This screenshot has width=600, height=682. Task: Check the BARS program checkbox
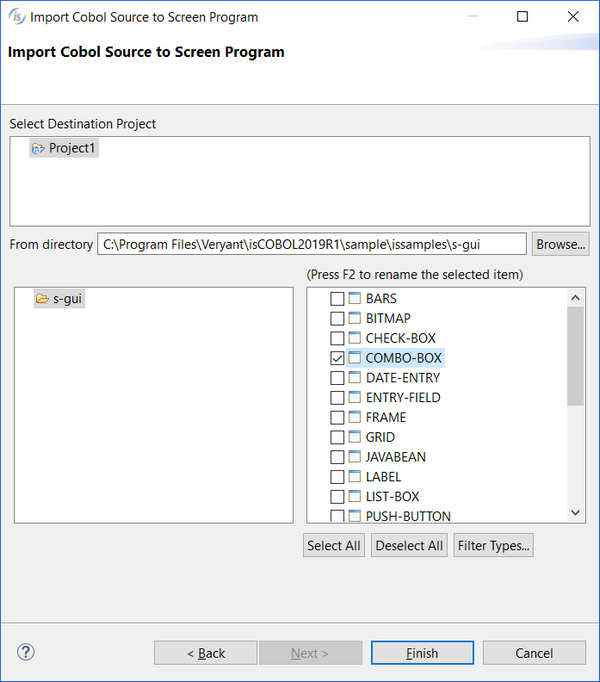tap(337, 299)
